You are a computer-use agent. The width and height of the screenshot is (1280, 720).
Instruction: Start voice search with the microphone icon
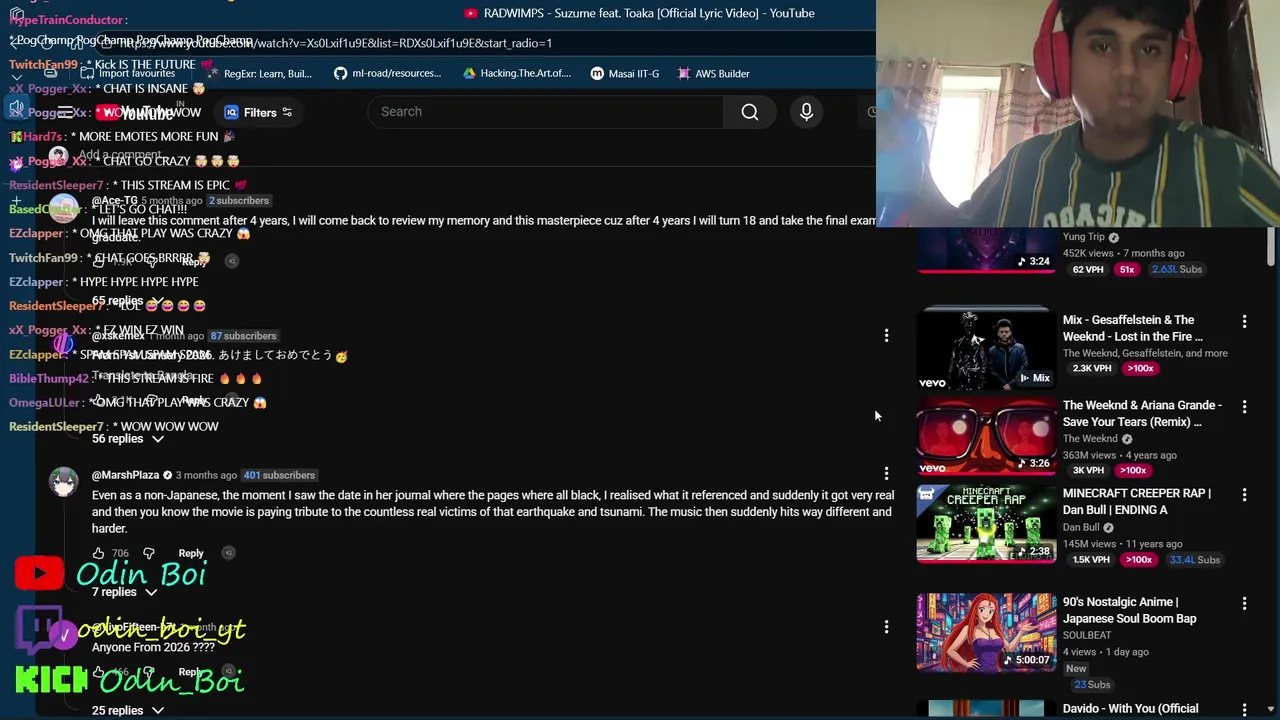click(806, 112)
